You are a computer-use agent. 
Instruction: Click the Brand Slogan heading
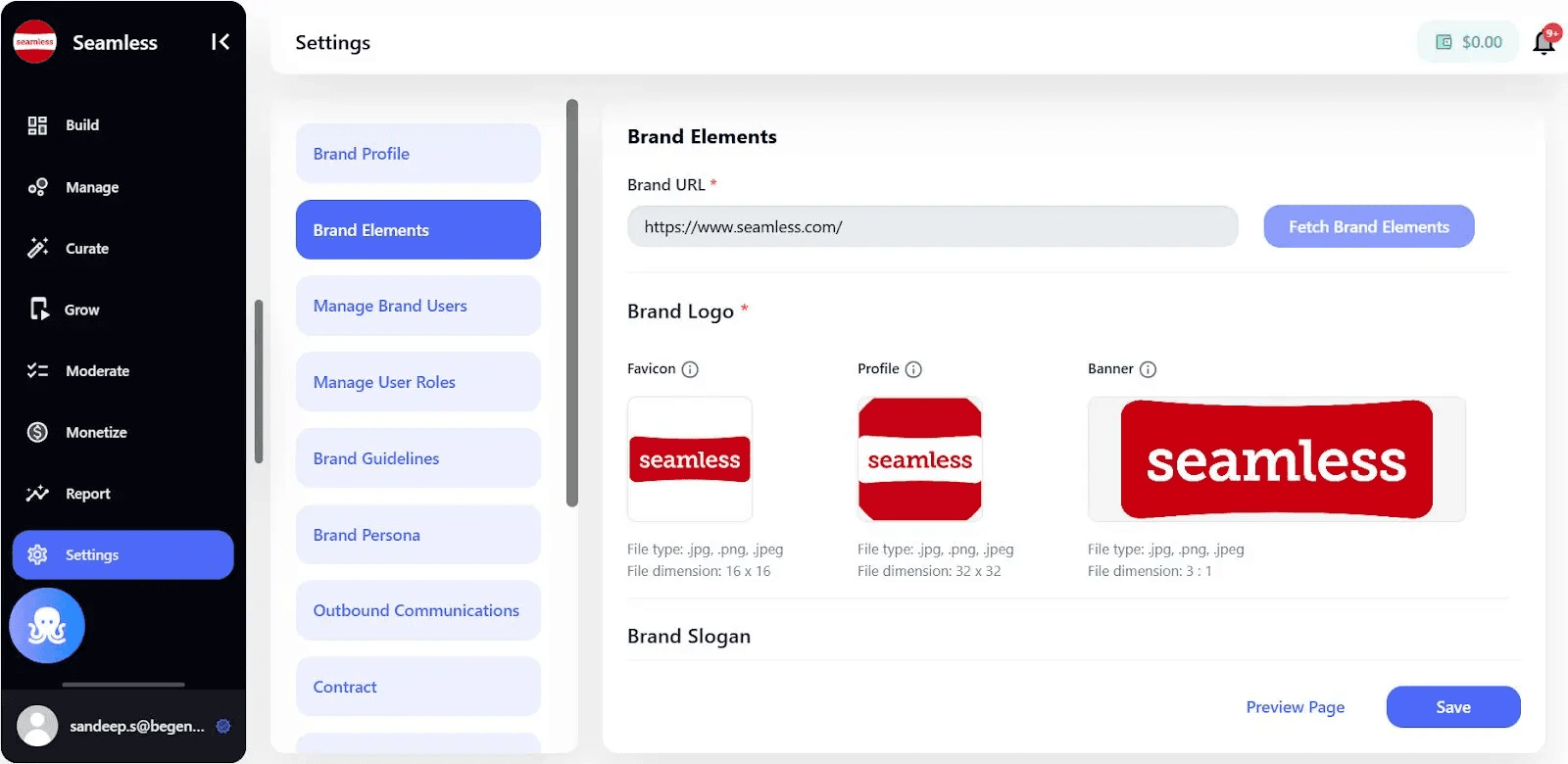(x=689, y=637)
